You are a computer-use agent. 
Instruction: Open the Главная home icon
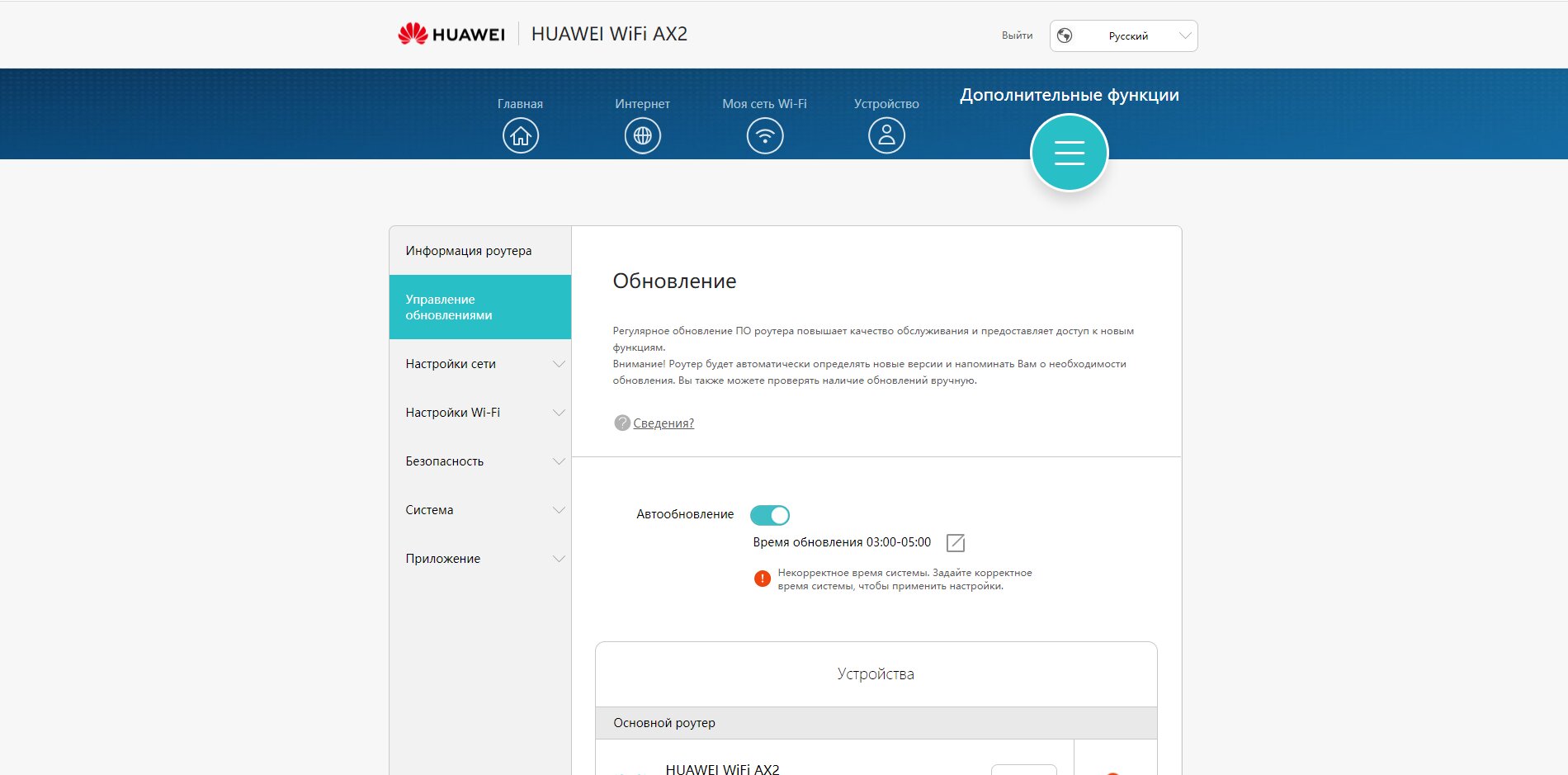point(521,135)
